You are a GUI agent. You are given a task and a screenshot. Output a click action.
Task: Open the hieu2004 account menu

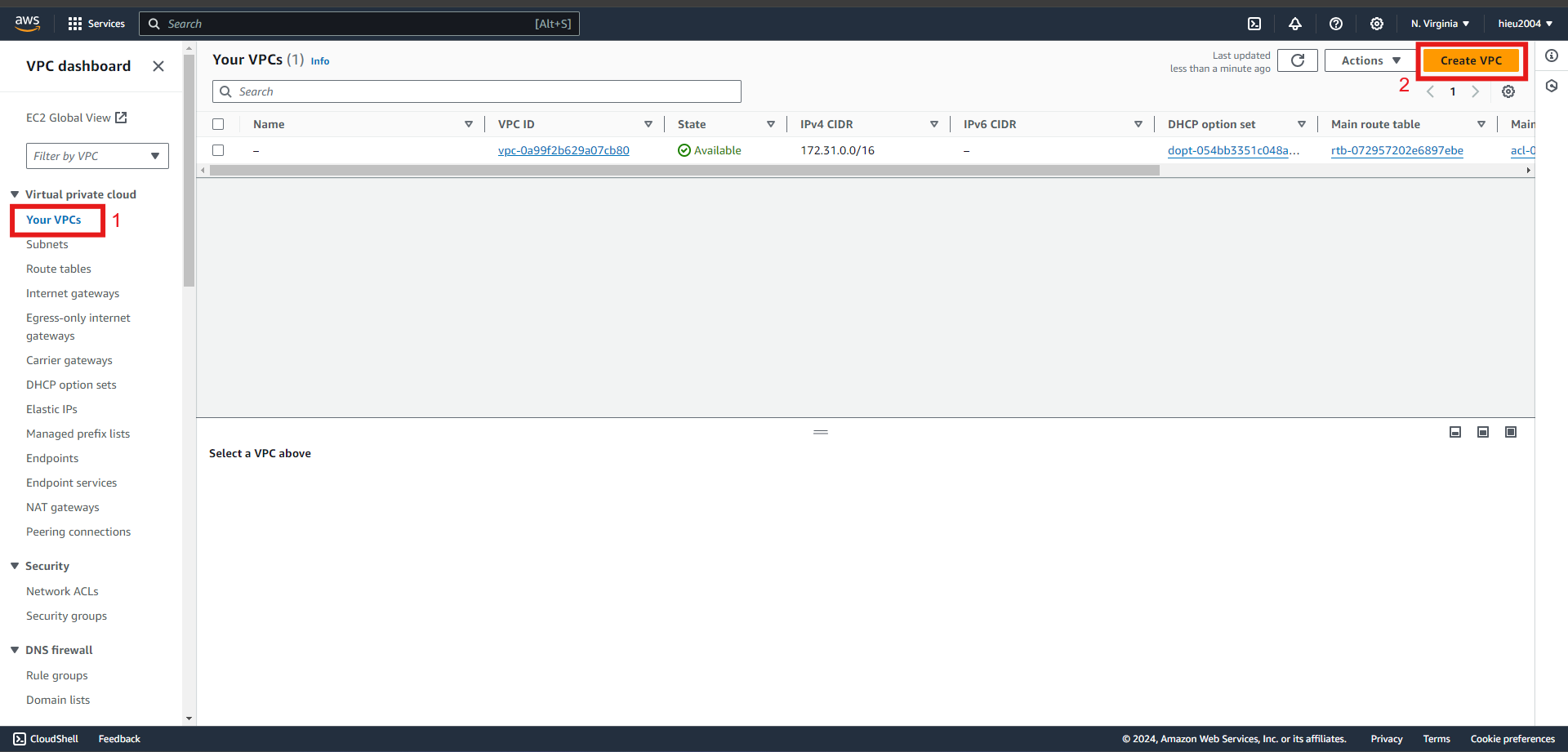click(1525, 24)
